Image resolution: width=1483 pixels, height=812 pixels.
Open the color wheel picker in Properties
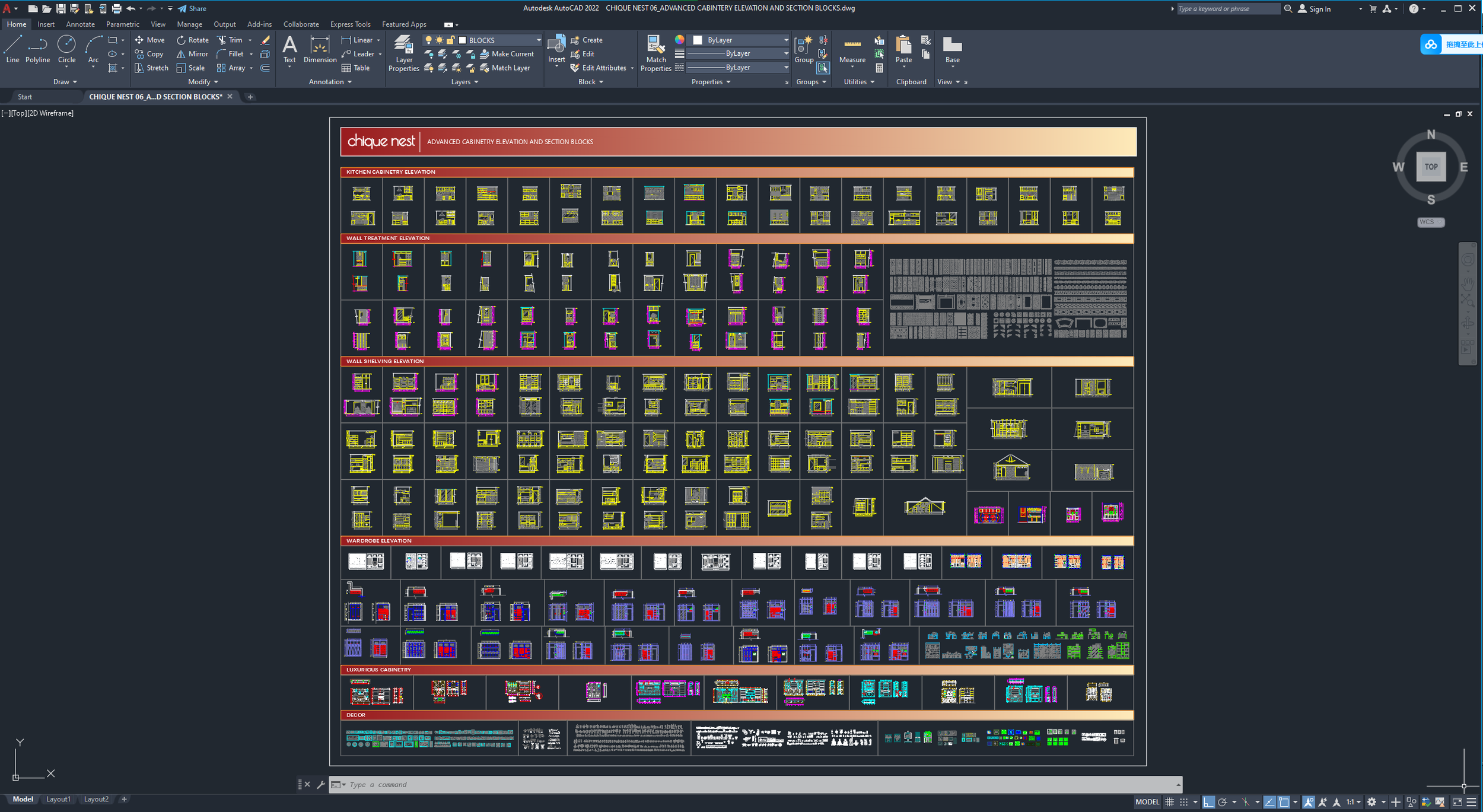point(679,40)
